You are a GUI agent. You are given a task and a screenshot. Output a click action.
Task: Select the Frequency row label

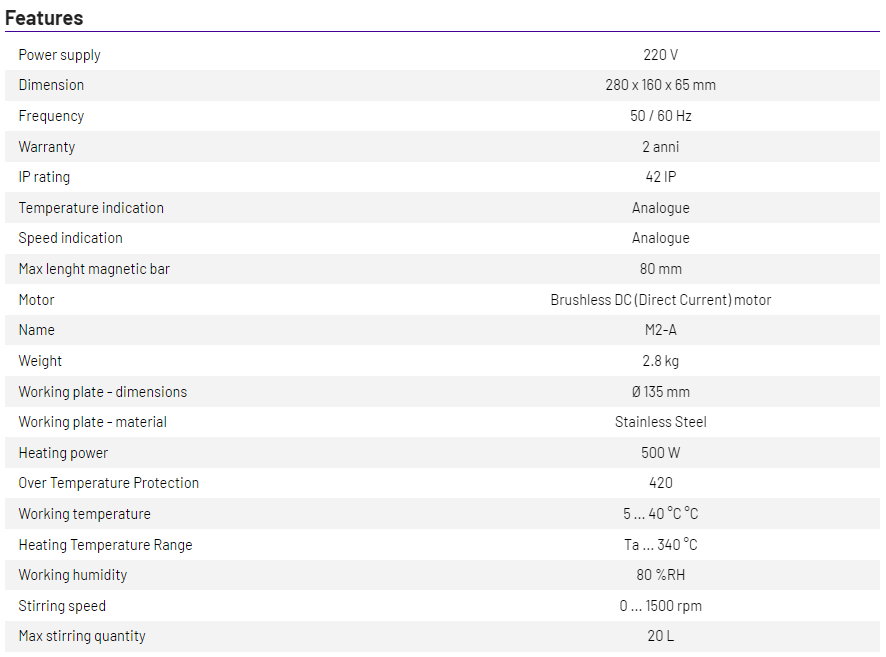pos(51,116)
